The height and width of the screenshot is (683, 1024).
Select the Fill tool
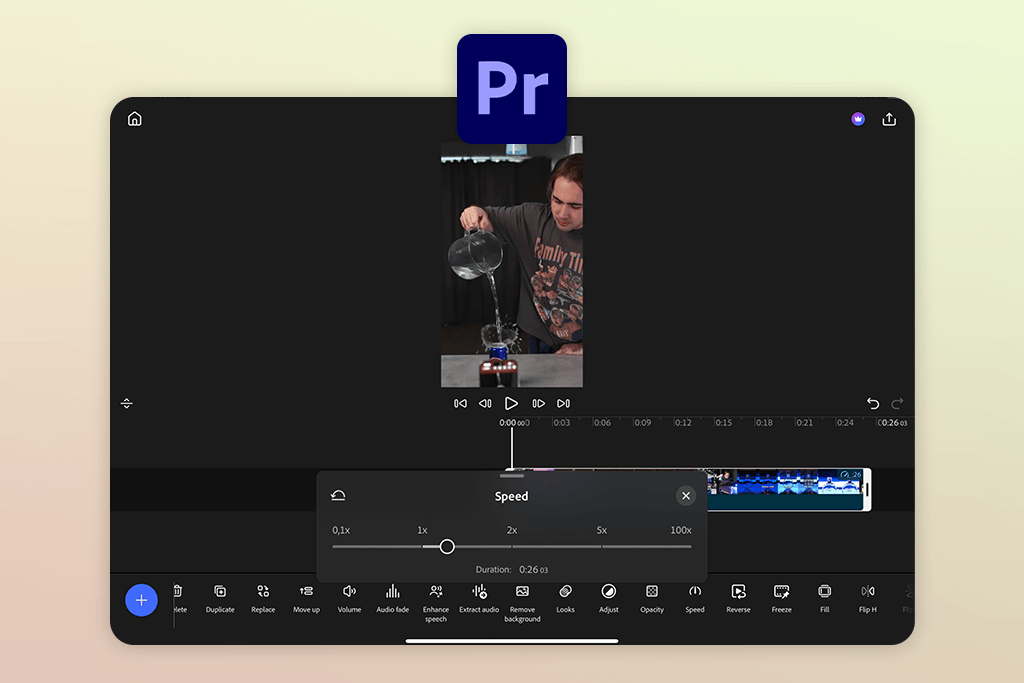point(825,599)
